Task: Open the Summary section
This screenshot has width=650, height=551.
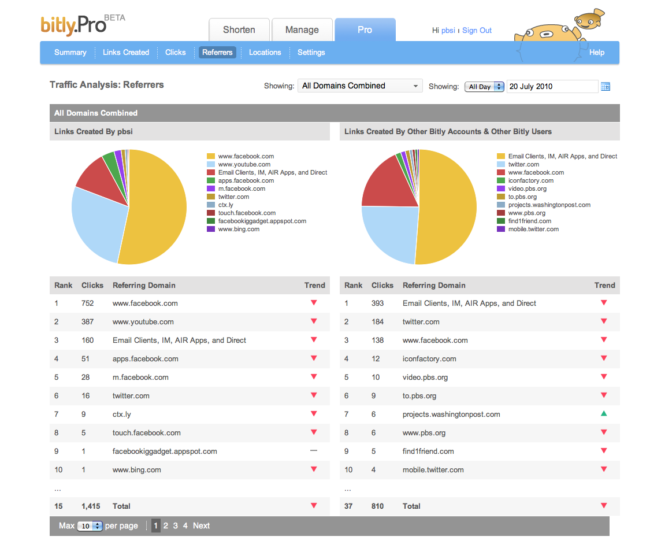Action: click(70, 52)
